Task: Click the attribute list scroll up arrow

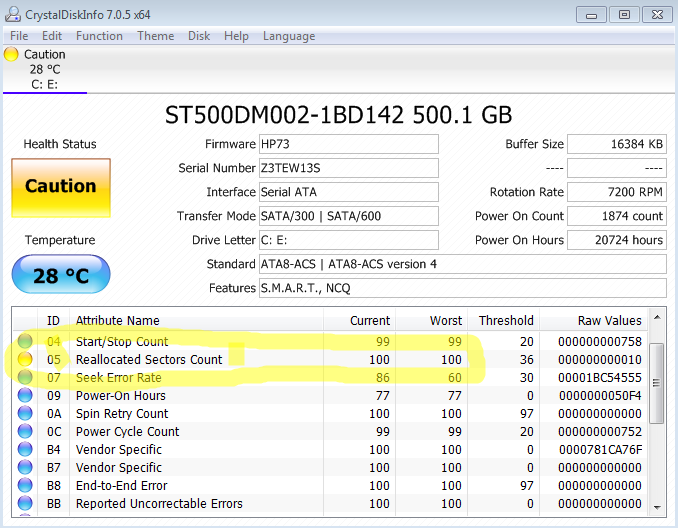Action: 657,317
